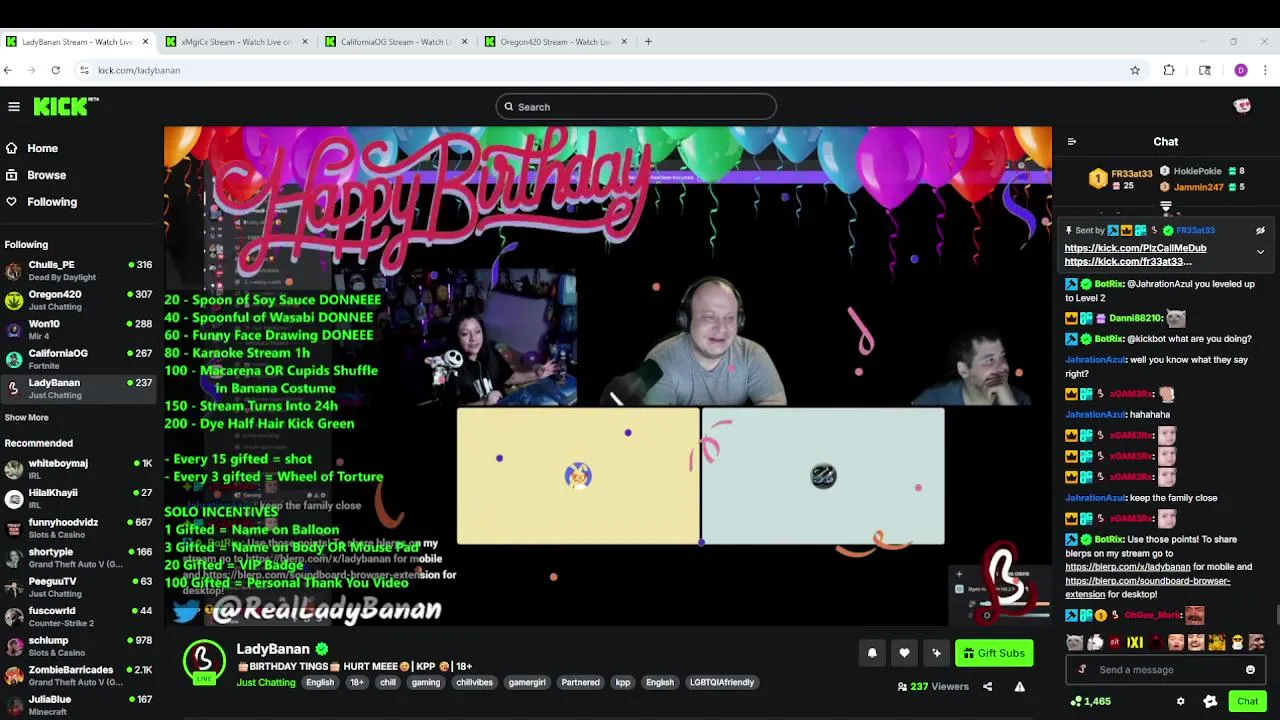This screenshot has width=1280, height=720.
Task: Report the stream using the warning icon
Action: (1019, 687)
